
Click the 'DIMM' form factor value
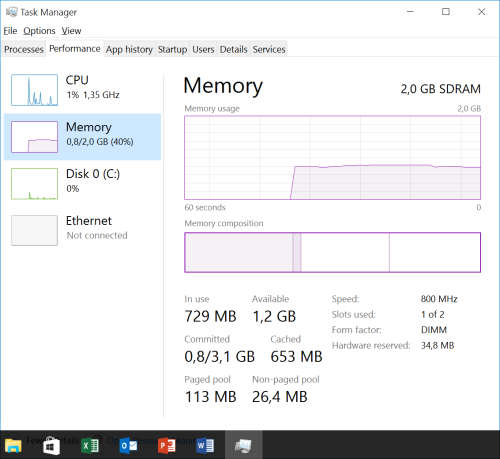point(434,330)
